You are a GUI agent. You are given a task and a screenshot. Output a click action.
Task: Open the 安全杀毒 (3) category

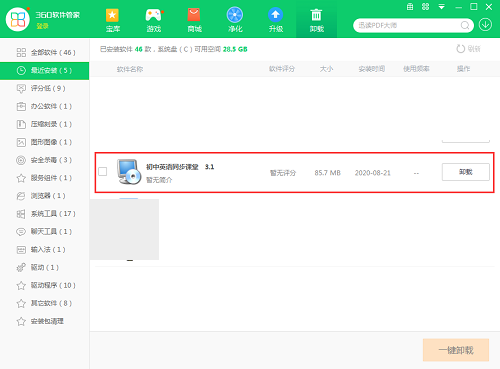(x=45, y=160)
